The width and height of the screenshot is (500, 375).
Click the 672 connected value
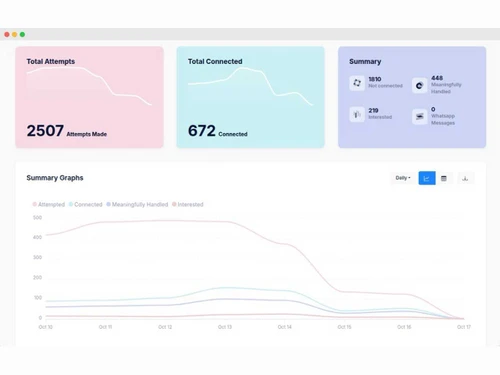tap(202, 131)
